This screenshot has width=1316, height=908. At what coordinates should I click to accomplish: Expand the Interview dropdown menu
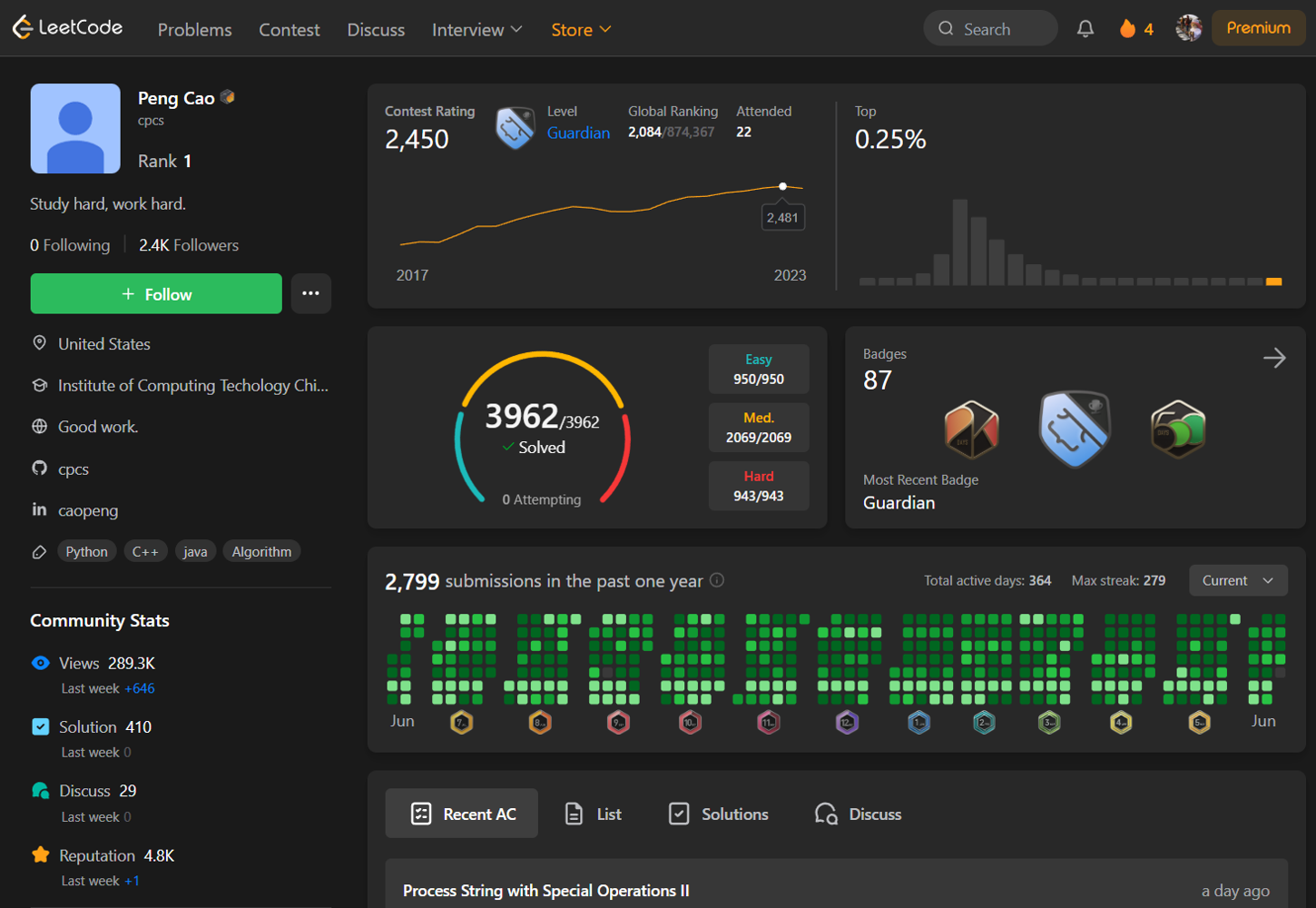point(477,30)
